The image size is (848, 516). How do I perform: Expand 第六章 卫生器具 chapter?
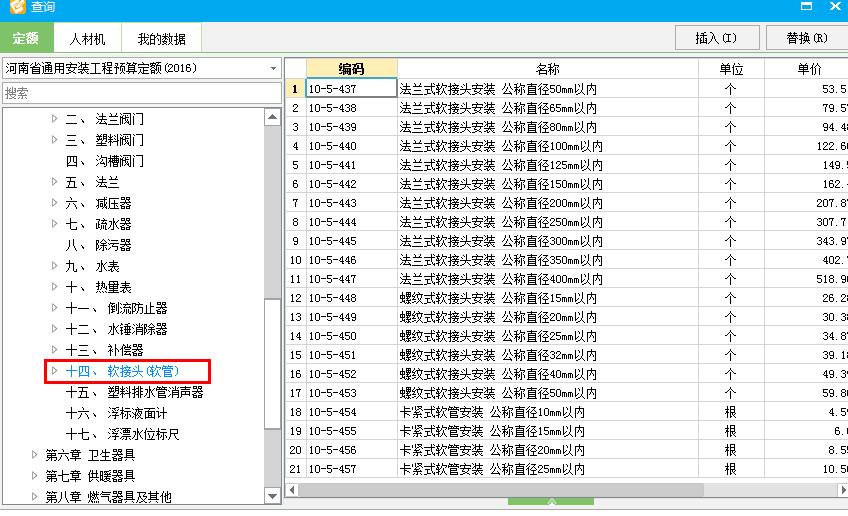34,454
